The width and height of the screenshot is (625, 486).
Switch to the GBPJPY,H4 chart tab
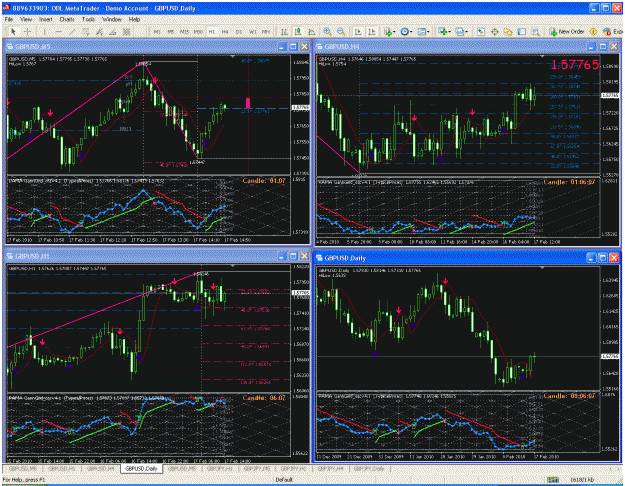tap(330, 468)
